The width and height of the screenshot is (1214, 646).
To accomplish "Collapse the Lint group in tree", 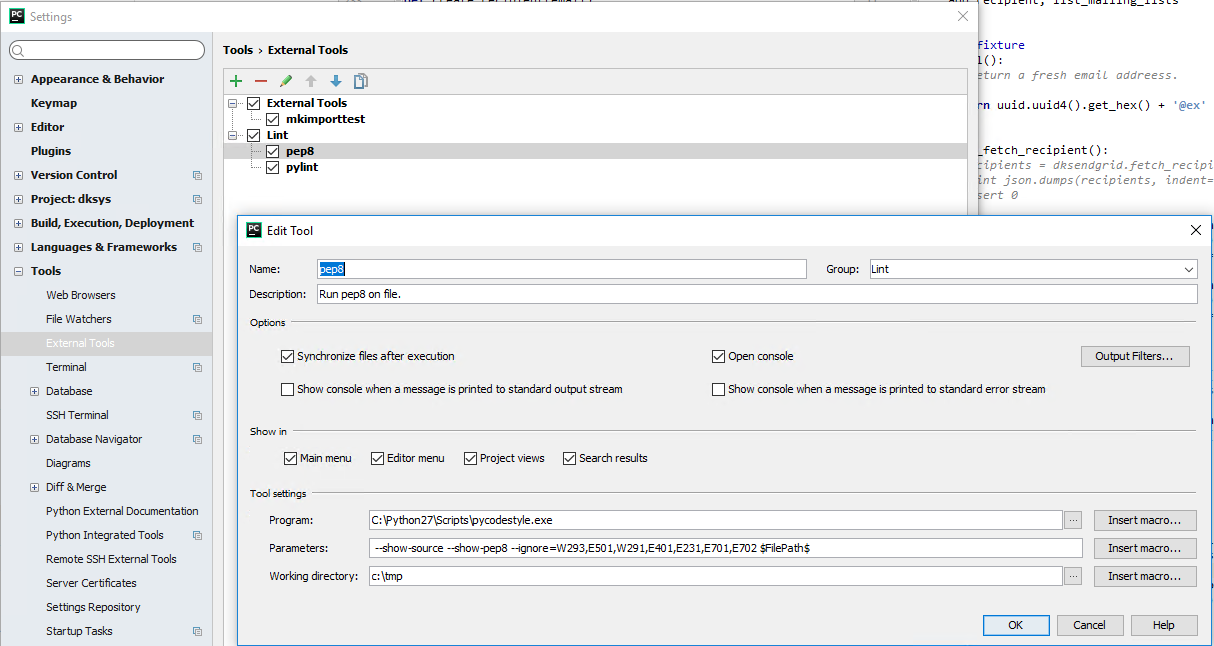I will tap(234, 135).
